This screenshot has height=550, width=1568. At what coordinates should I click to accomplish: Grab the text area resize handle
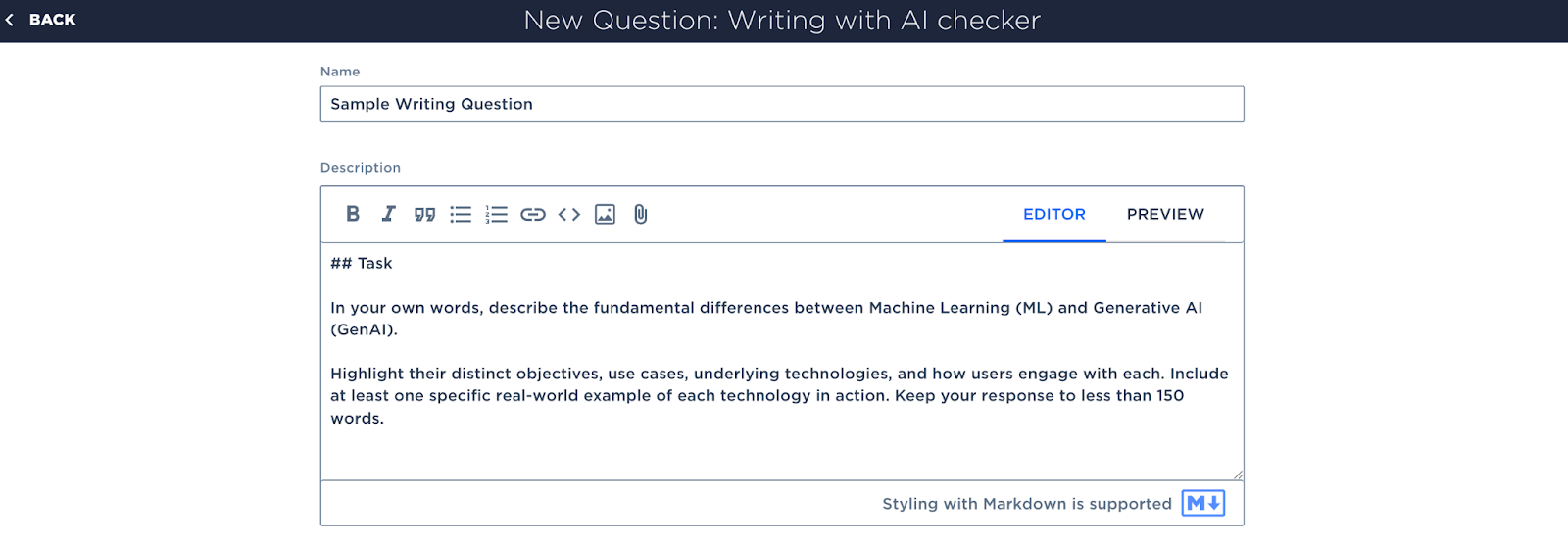(x=1238, y=475)
